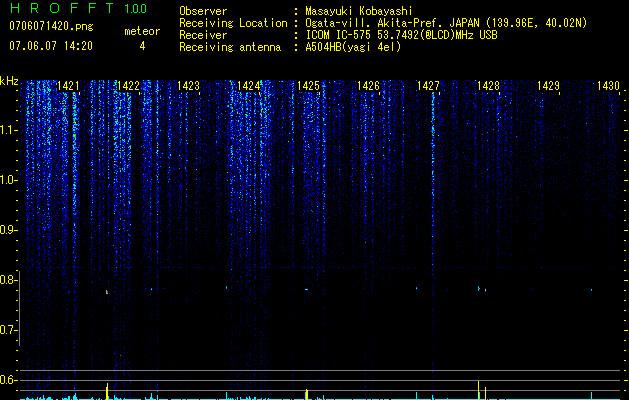This screenshot has width=629, height=400.
Task: Click the 1422 time marker
Action: (128, 86)
